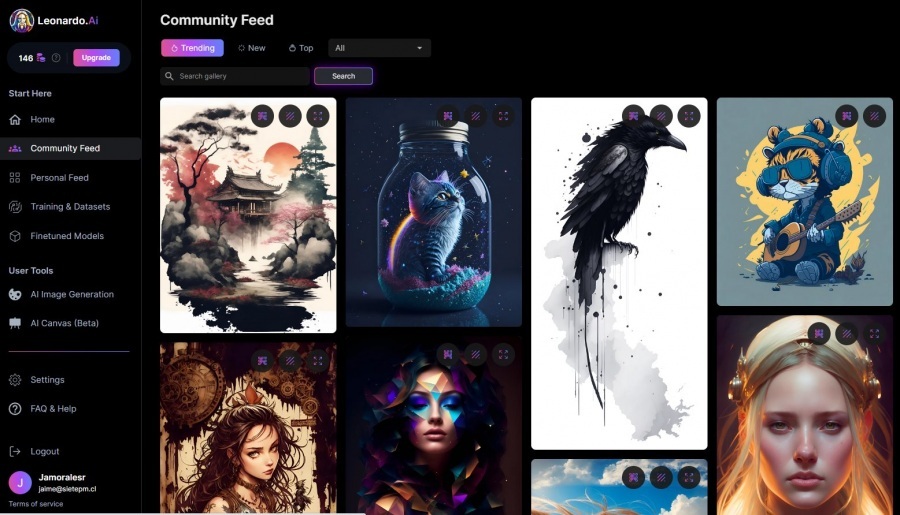The height and width of the screenshot is (515, 900).
Task: Click the Search button
Action: (x=343, y=76)
